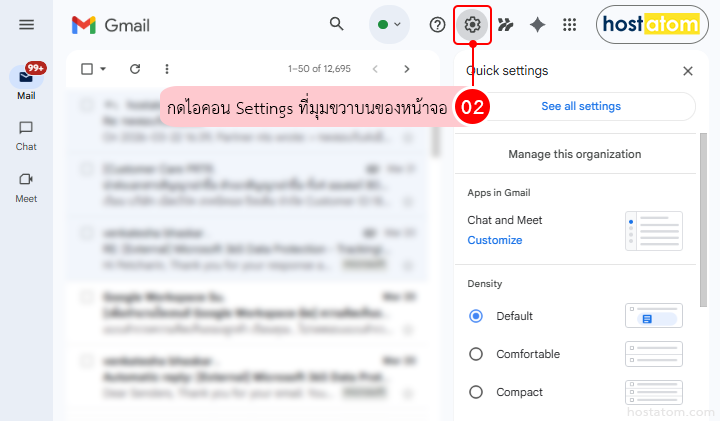Click the Quick settings title
Viewport: 720px width, 421px height.
coord(507,71)
